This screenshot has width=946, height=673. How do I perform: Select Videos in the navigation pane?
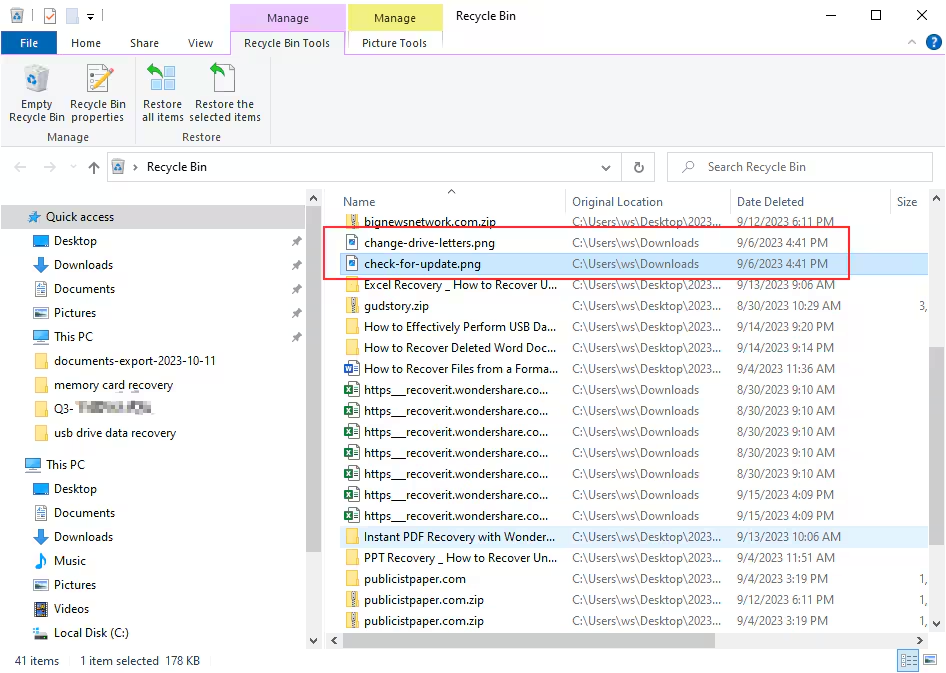[71, 609]
